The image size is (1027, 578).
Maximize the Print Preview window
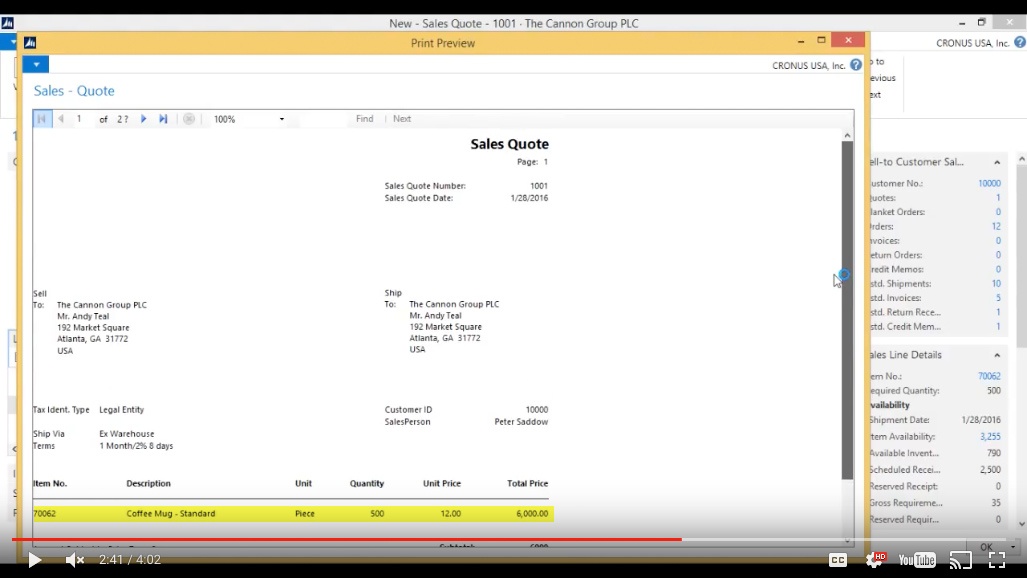tap(821, 41)
